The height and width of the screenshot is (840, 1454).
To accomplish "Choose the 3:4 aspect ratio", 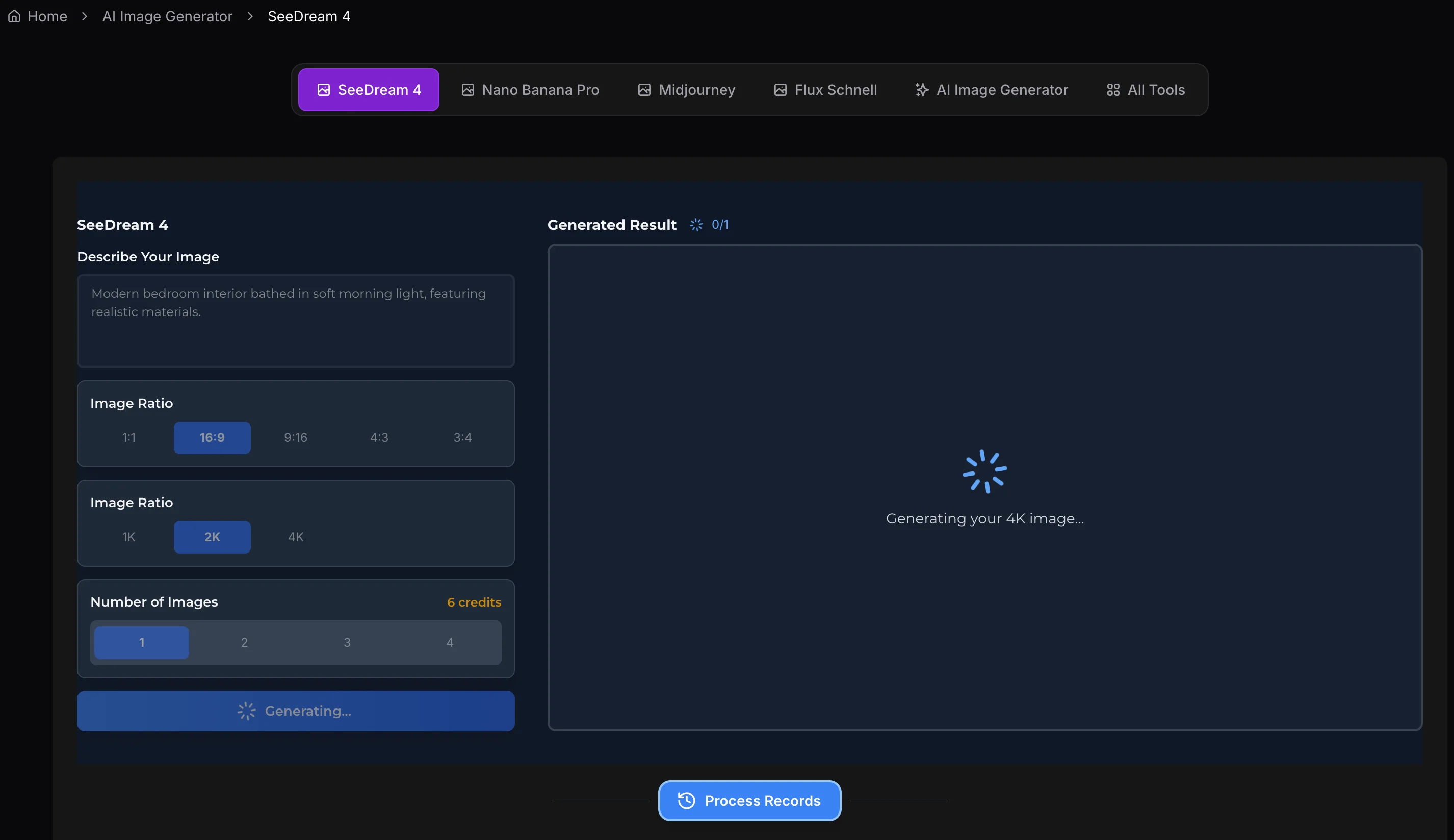I will (x=462, y=437).
